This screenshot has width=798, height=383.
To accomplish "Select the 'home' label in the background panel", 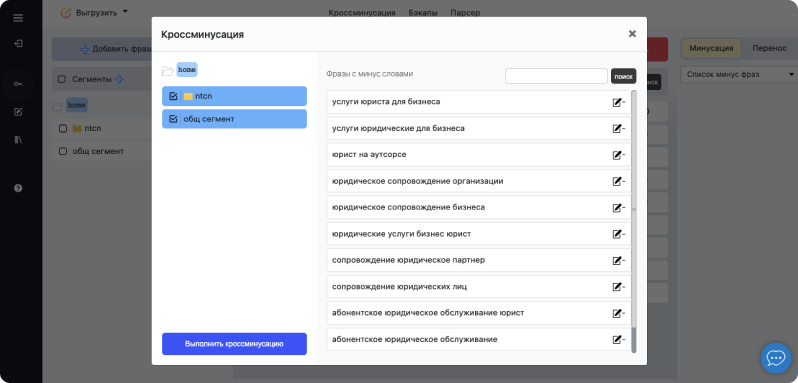I will point(77,105).
